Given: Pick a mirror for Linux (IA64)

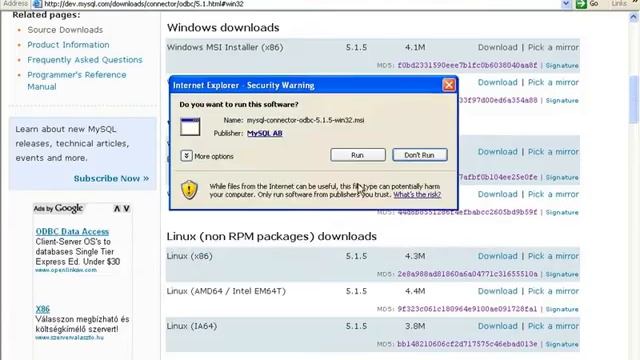Looking at the screenshot, I should [553, 327].
